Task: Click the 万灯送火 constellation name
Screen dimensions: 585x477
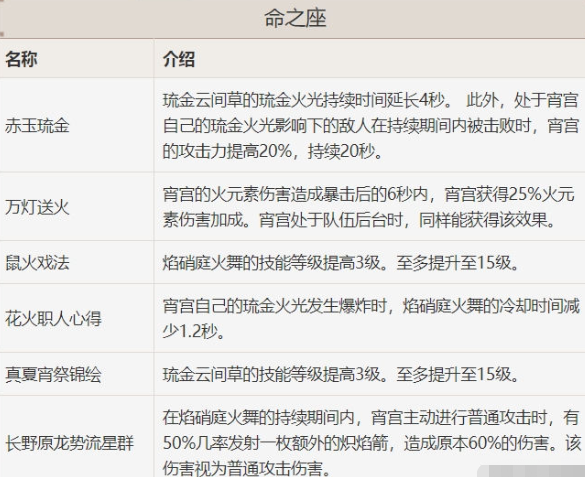Action: tap(37, 207)
